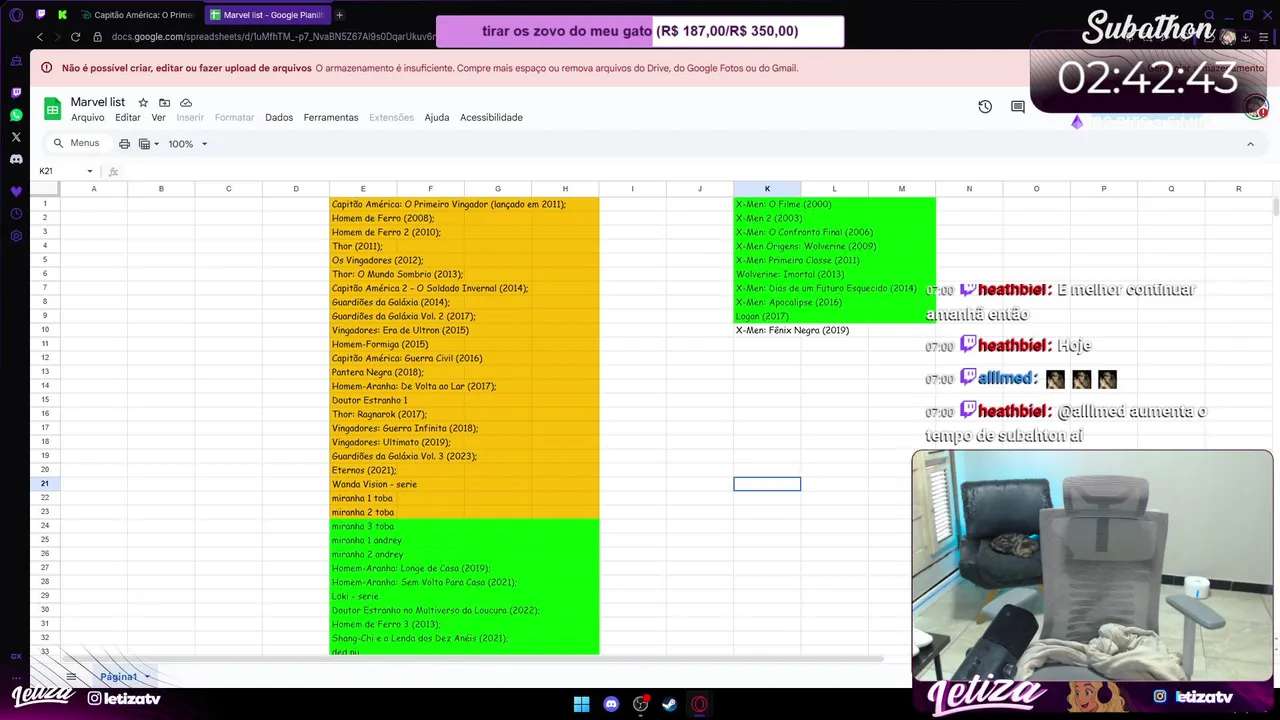Open the comments panel icon

[1018, 107]
